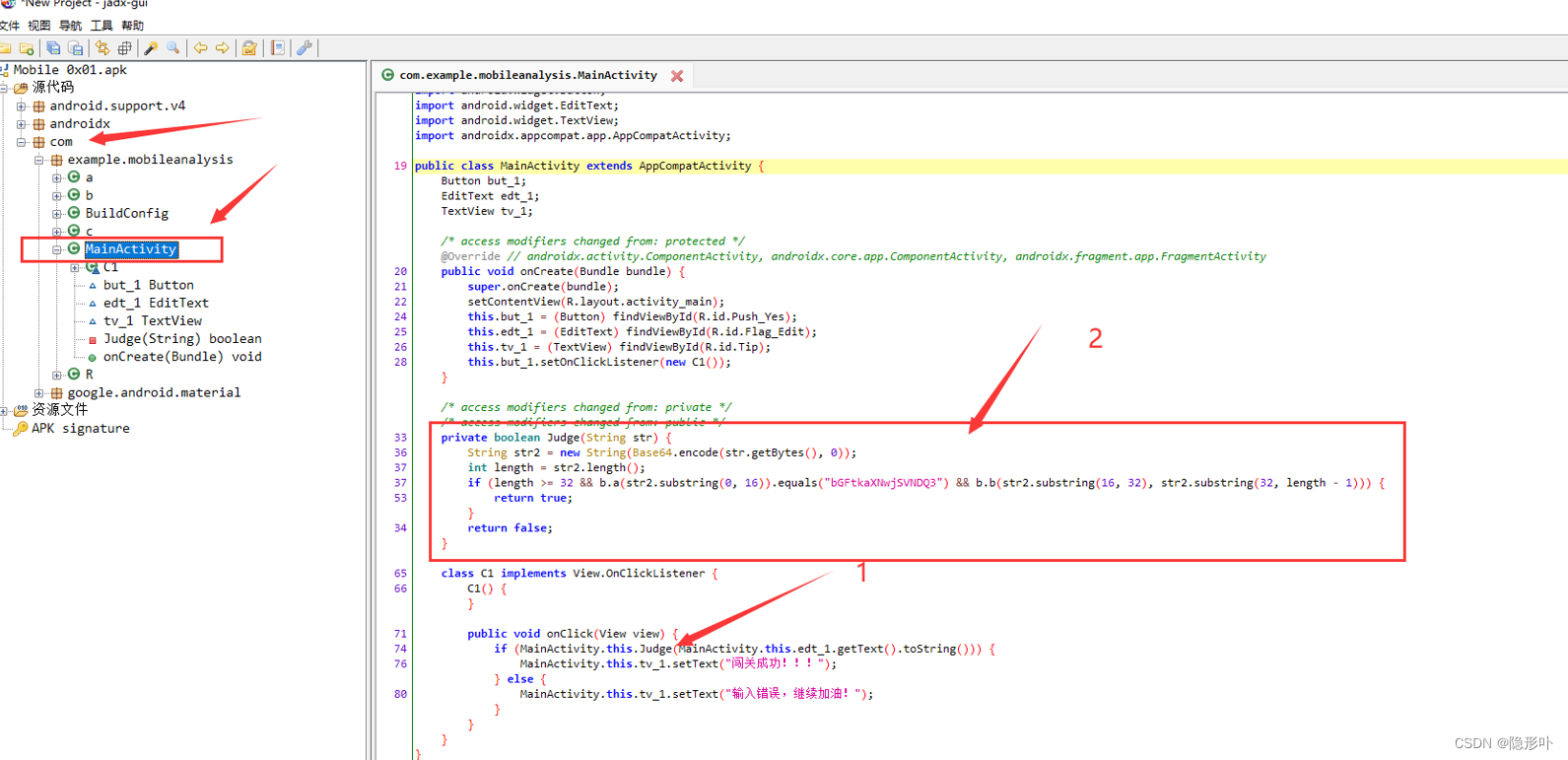Click line number 33 in the gutter
This screenshot has width=1568, height=760.
tap(400, 438)
